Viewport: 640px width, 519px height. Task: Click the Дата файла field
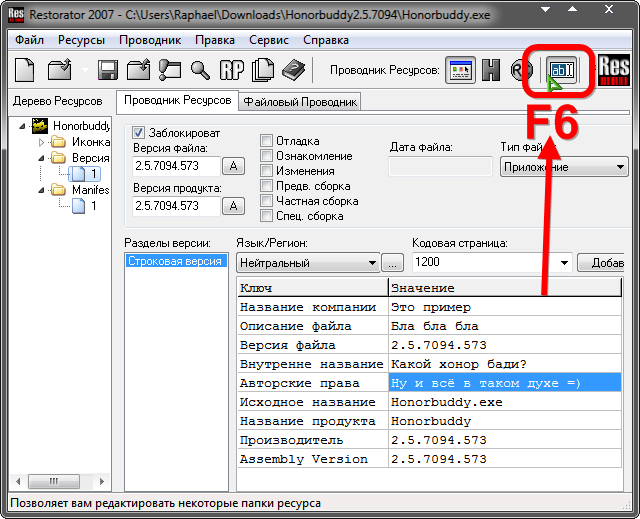[440, 167]
